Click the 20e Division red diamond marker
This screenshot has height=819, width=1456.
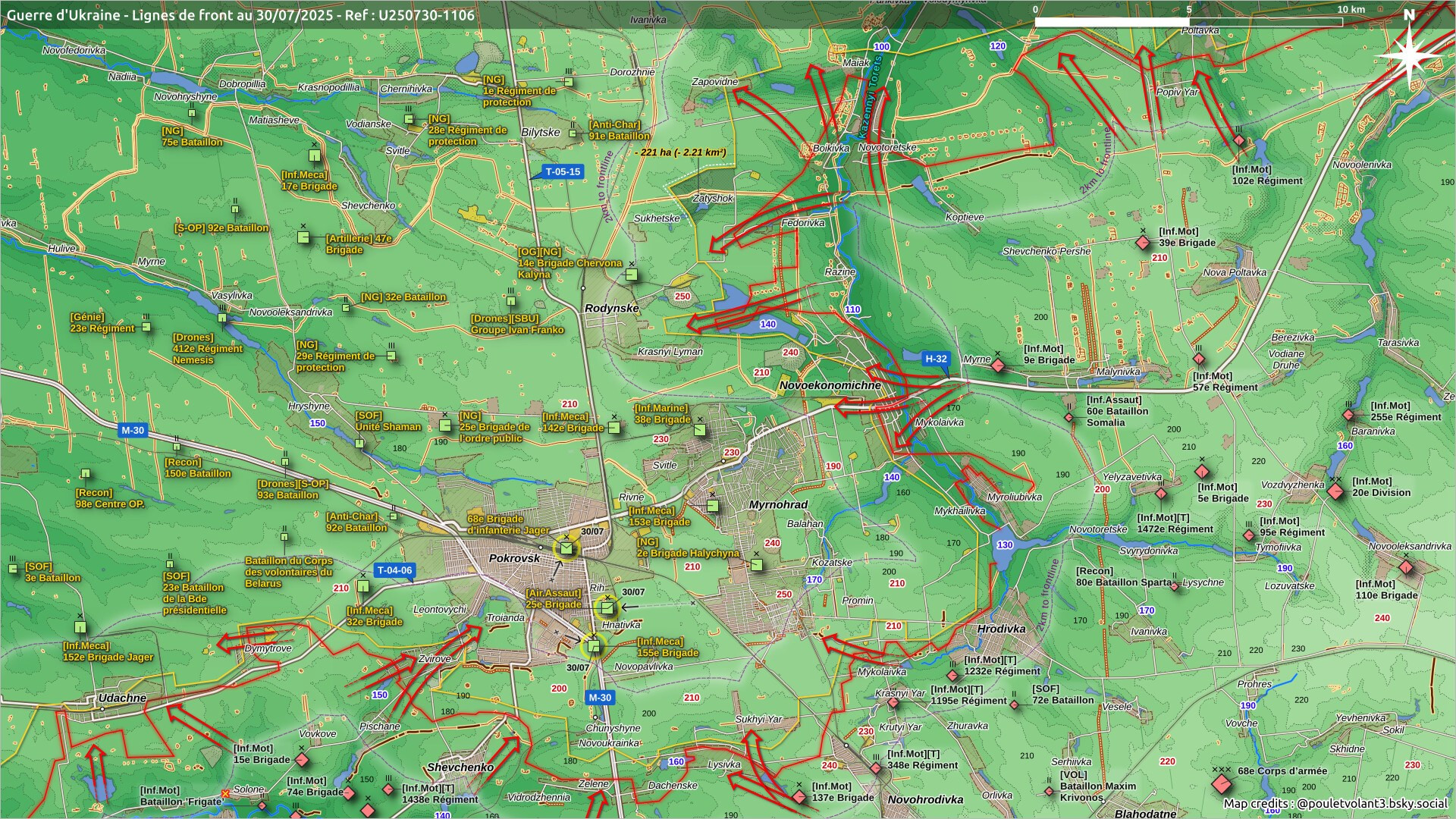click(1335, 491)
